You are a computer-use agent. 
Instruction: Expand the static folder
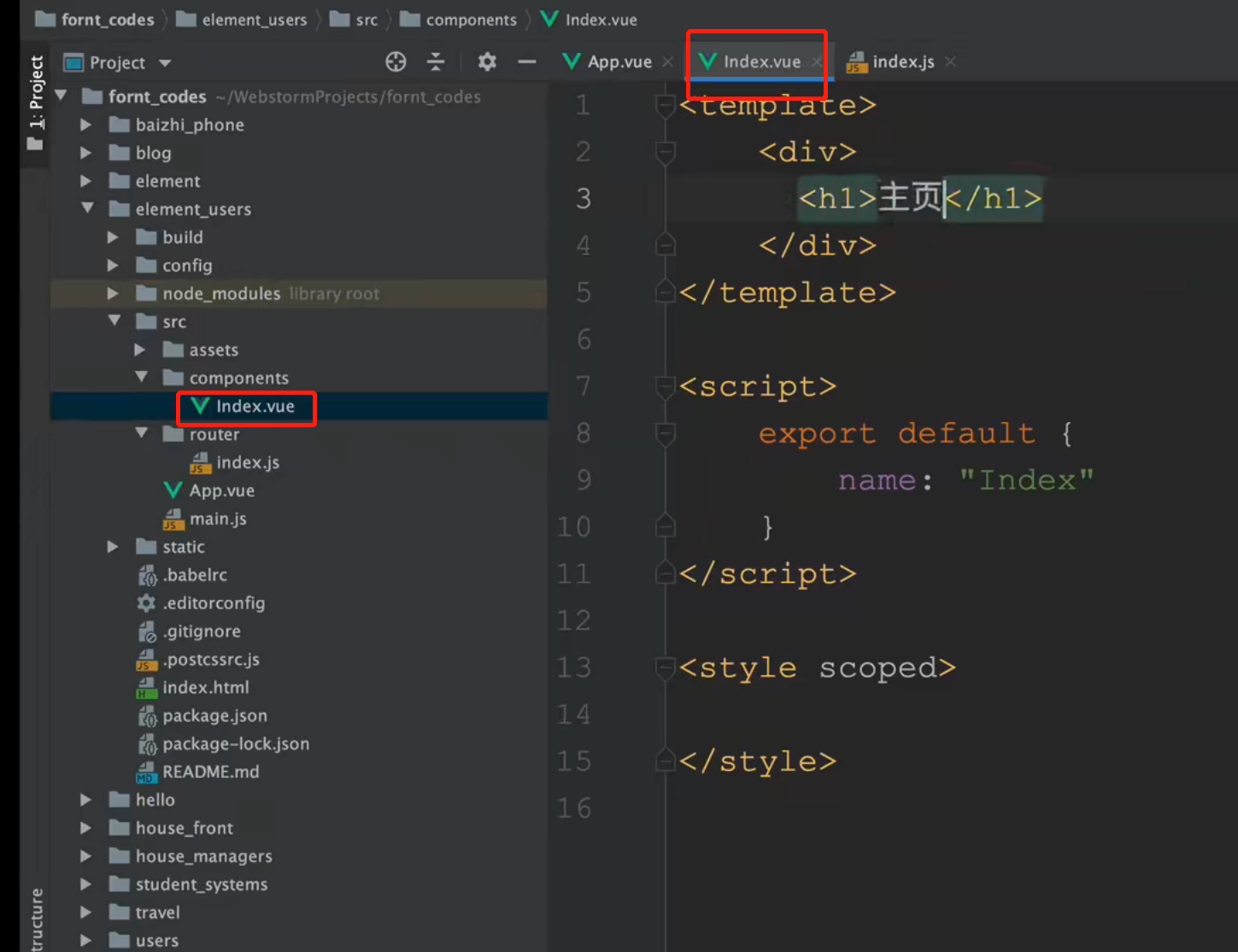113,547
